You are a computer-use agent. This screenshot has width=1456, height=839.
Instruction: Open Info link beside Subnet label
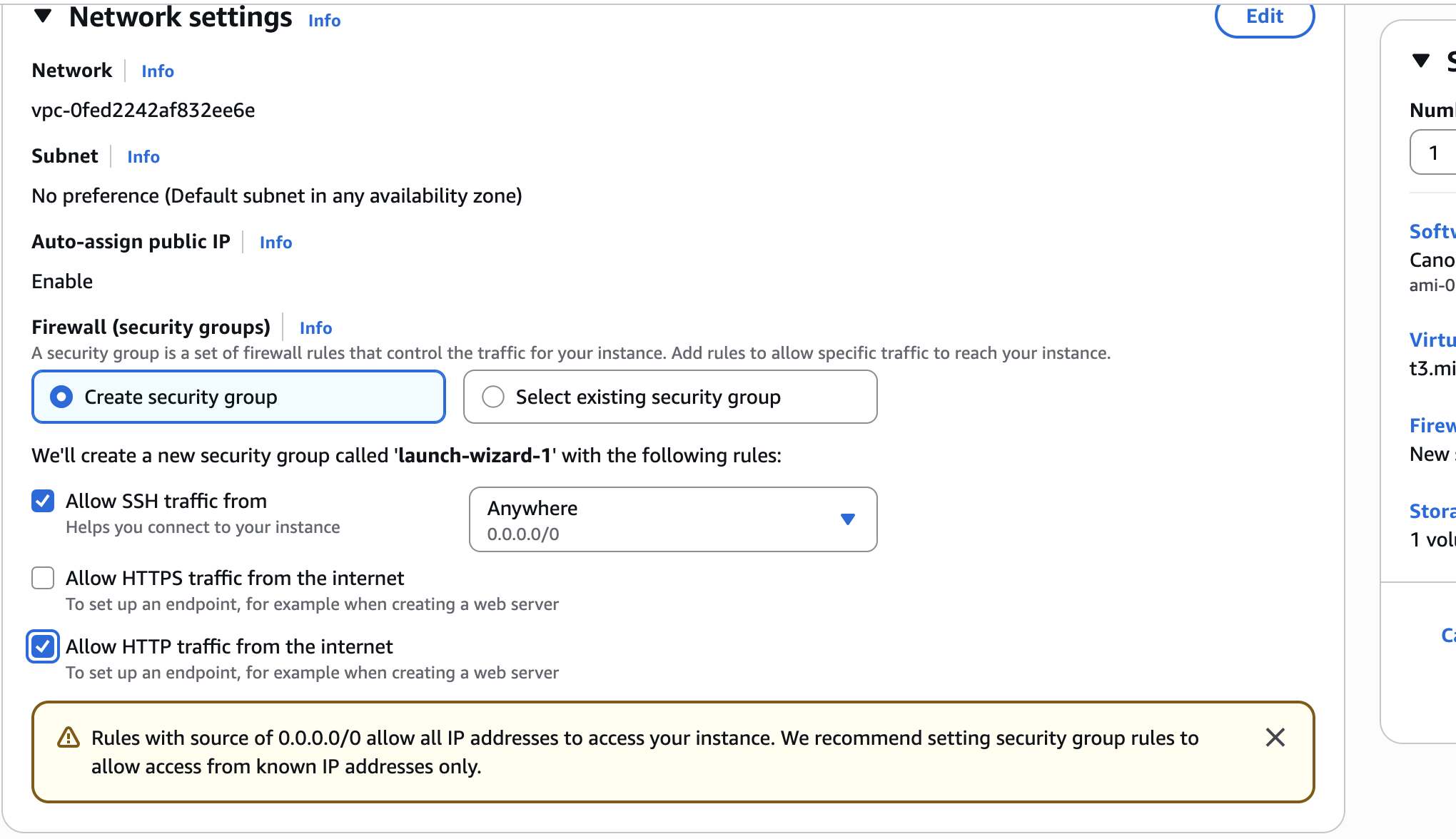tap(143, 156)
